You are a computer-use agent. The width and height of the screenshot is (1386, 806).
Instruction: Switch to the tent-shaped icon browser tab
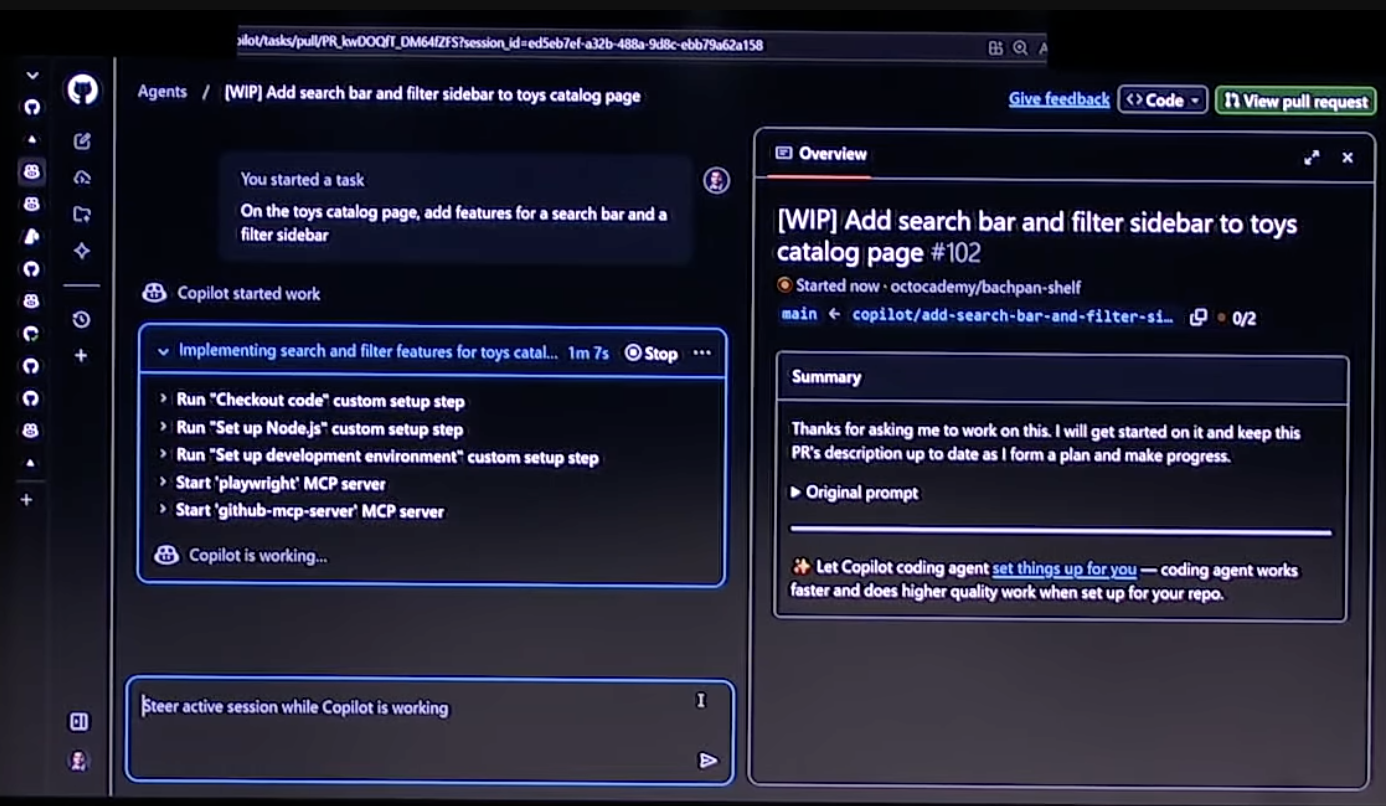[32, 237]
